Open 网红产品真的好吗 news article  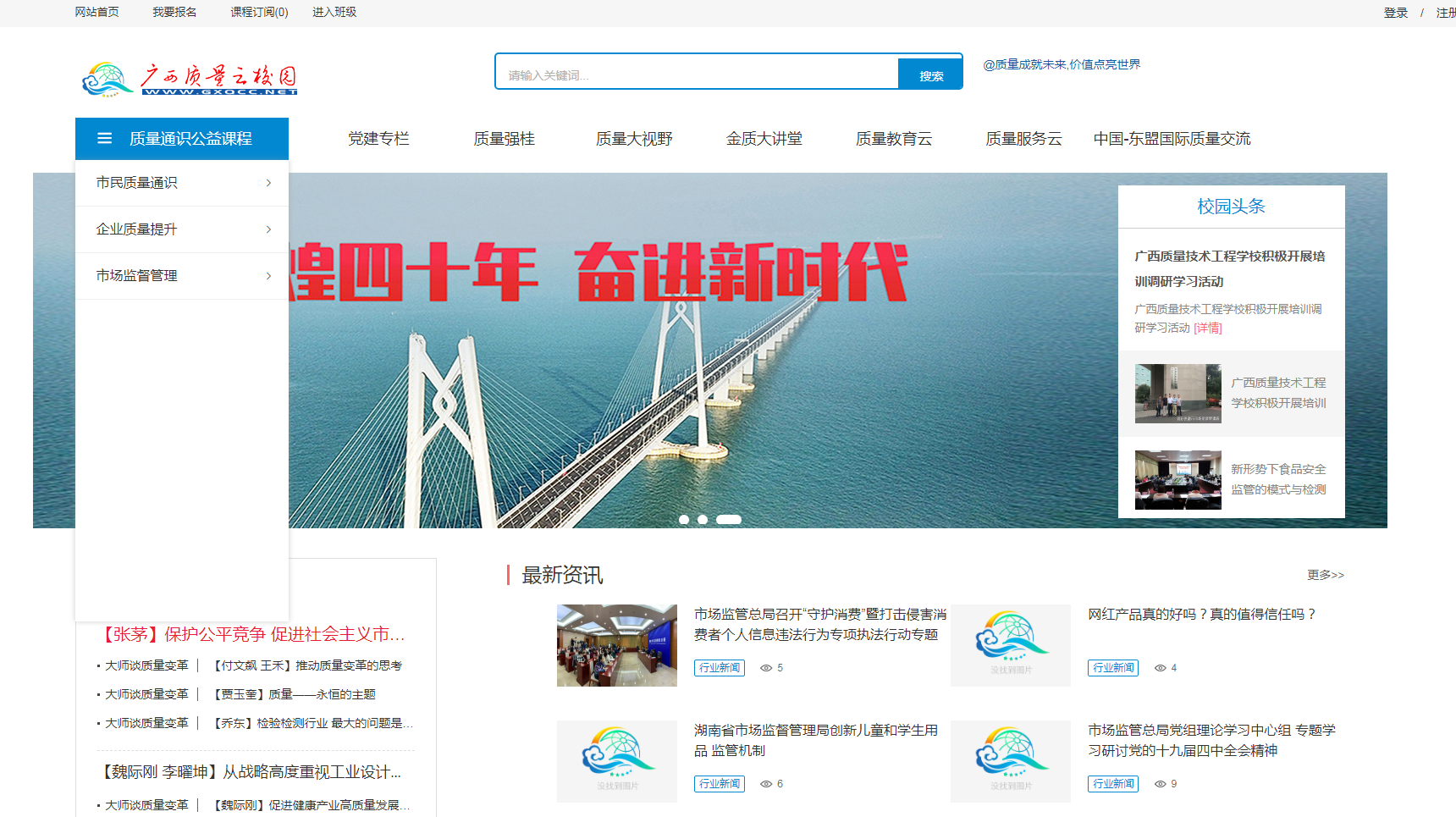tap(1202, 615)
